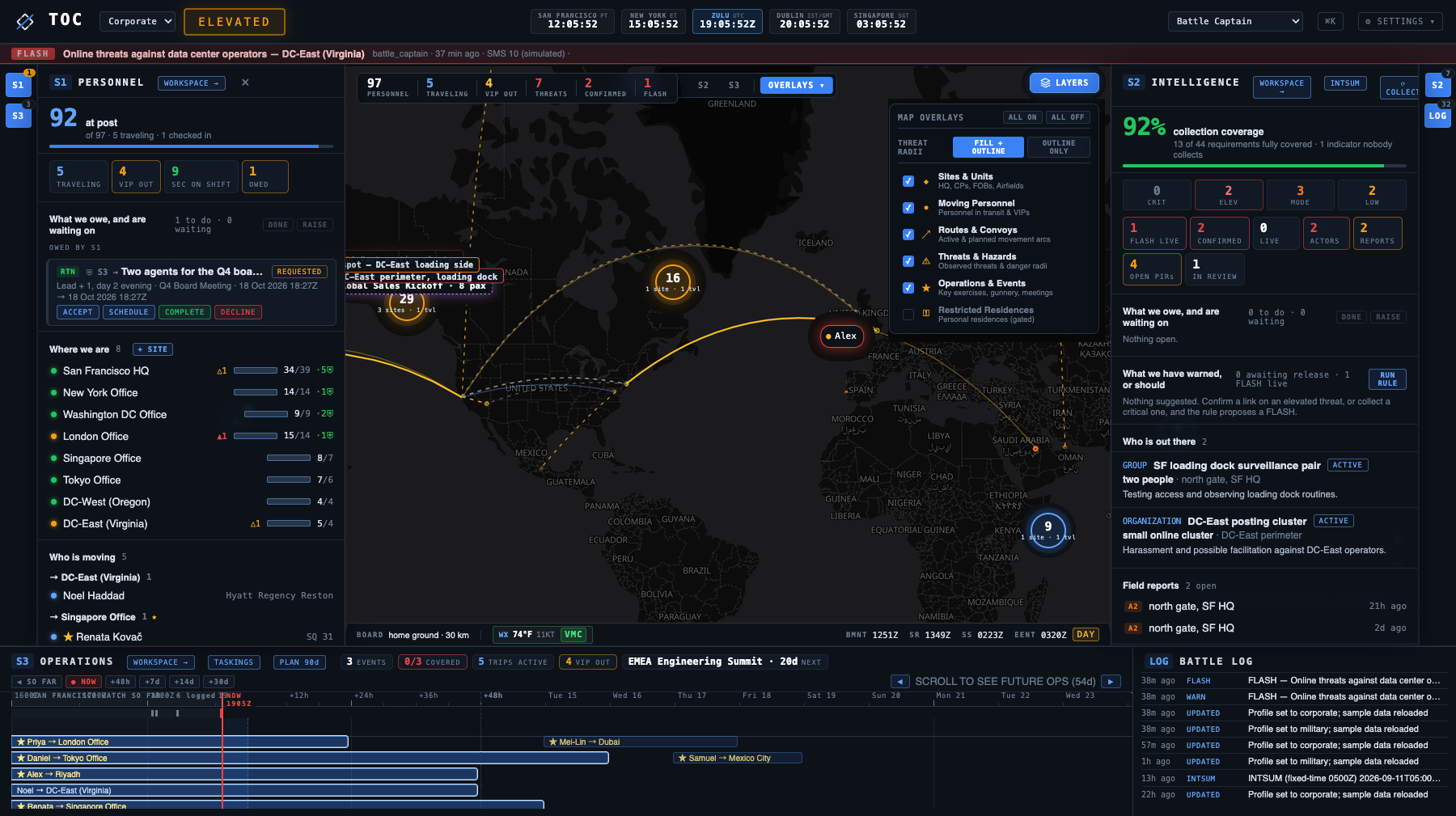Click the personnel at-post progress bar
Screen dimensions: 1456x816
tap(191, 146)
